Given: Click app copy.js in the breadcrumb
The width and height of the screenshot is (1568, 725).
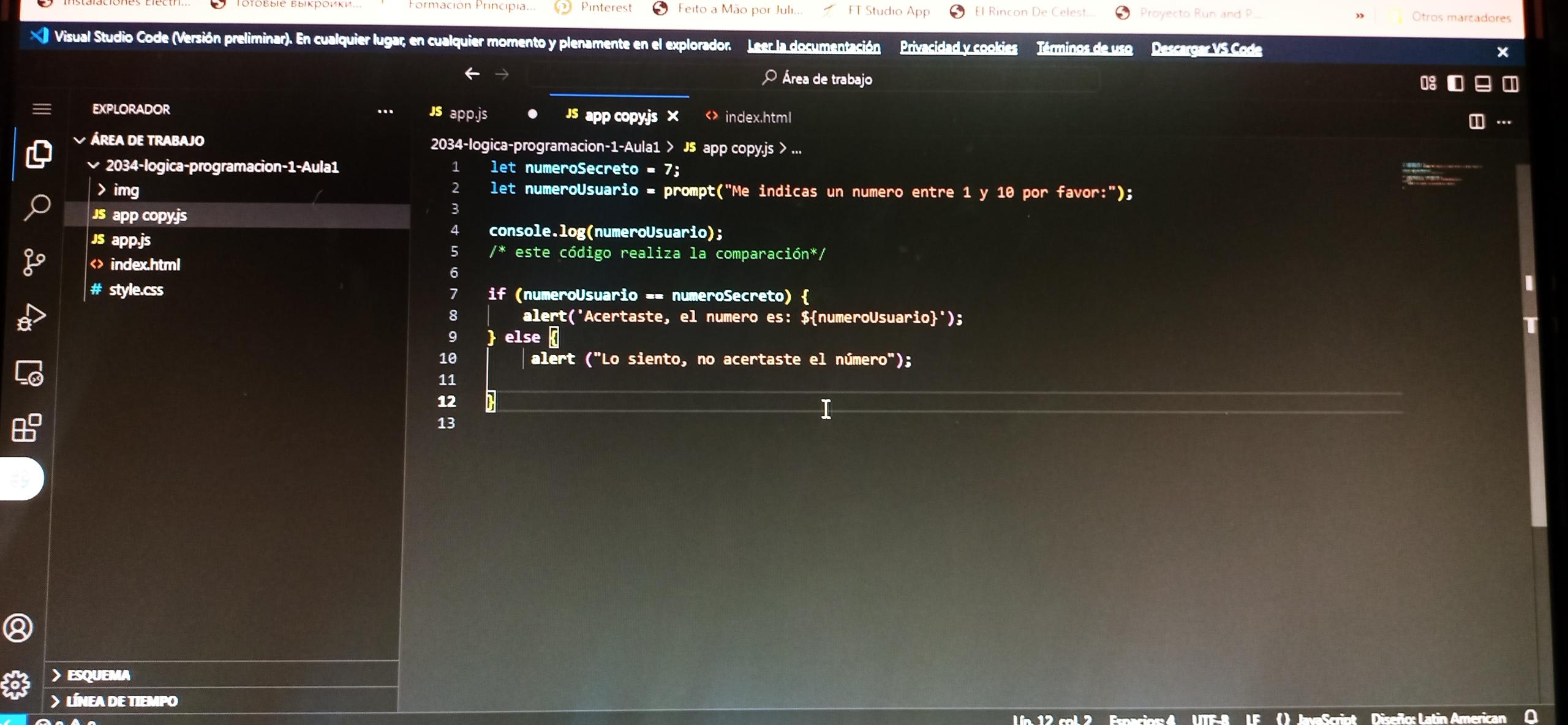Looking at the screenshot, I should 728,148.
